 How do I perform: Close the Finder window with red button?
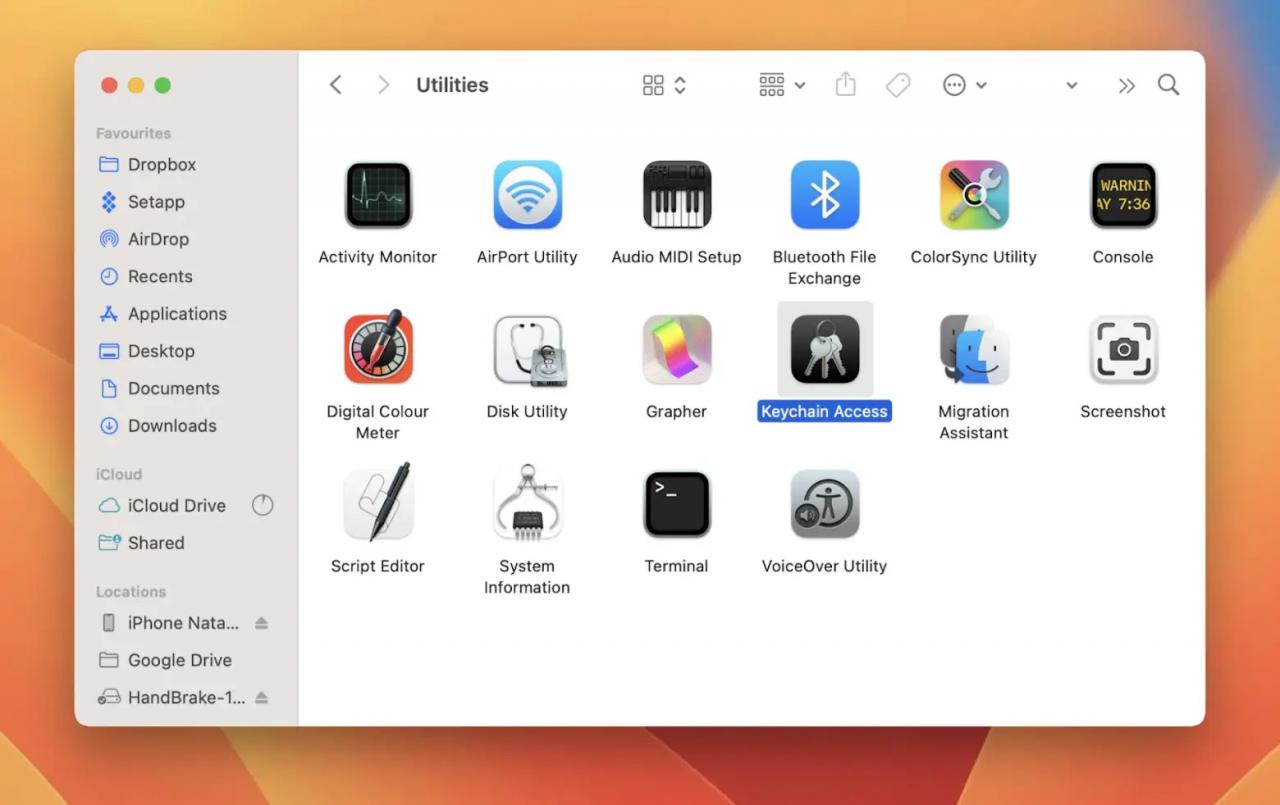coord(110,86)
